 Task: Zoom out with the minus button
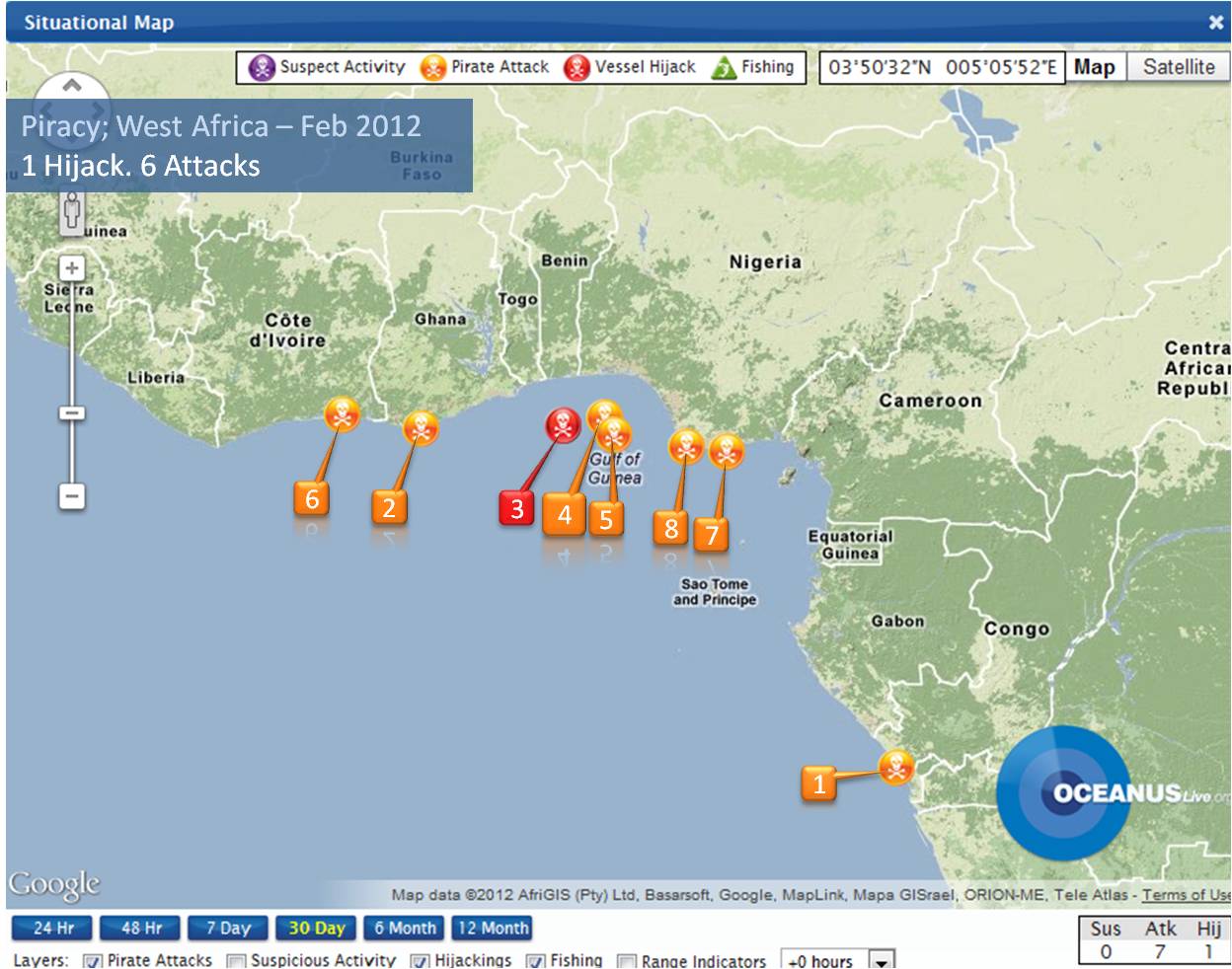click(72, 495)
